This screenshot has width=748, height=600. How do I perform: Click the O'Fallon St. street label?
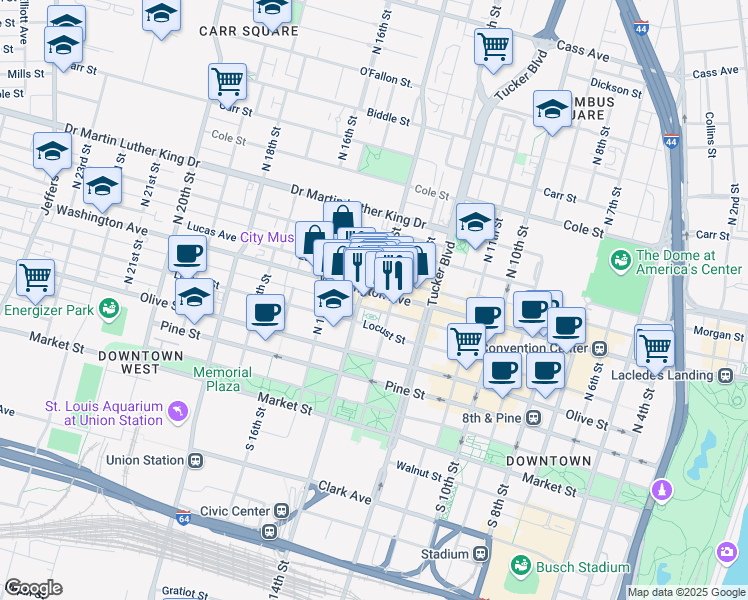386,77
